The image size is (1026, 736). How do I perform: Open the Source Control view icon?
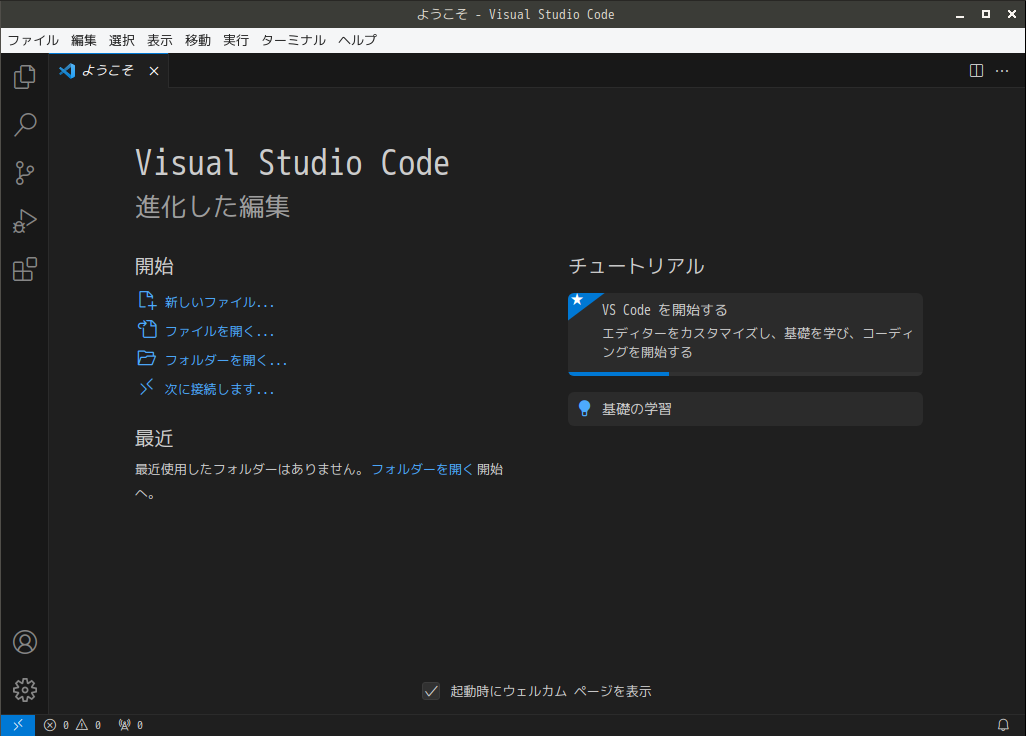[24, 173]
